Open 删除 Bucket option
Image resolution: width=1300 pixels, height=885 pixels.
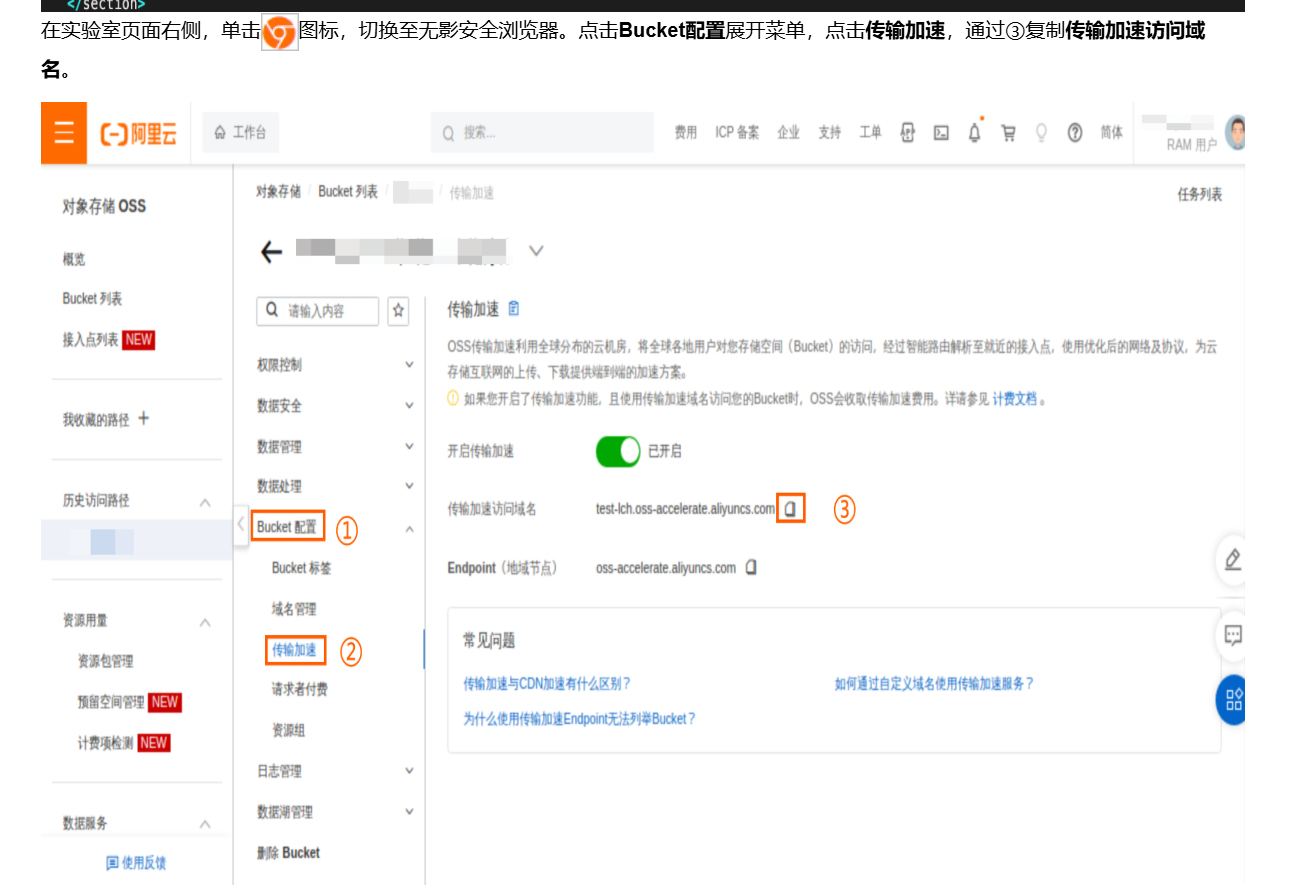tap(289, 853)
